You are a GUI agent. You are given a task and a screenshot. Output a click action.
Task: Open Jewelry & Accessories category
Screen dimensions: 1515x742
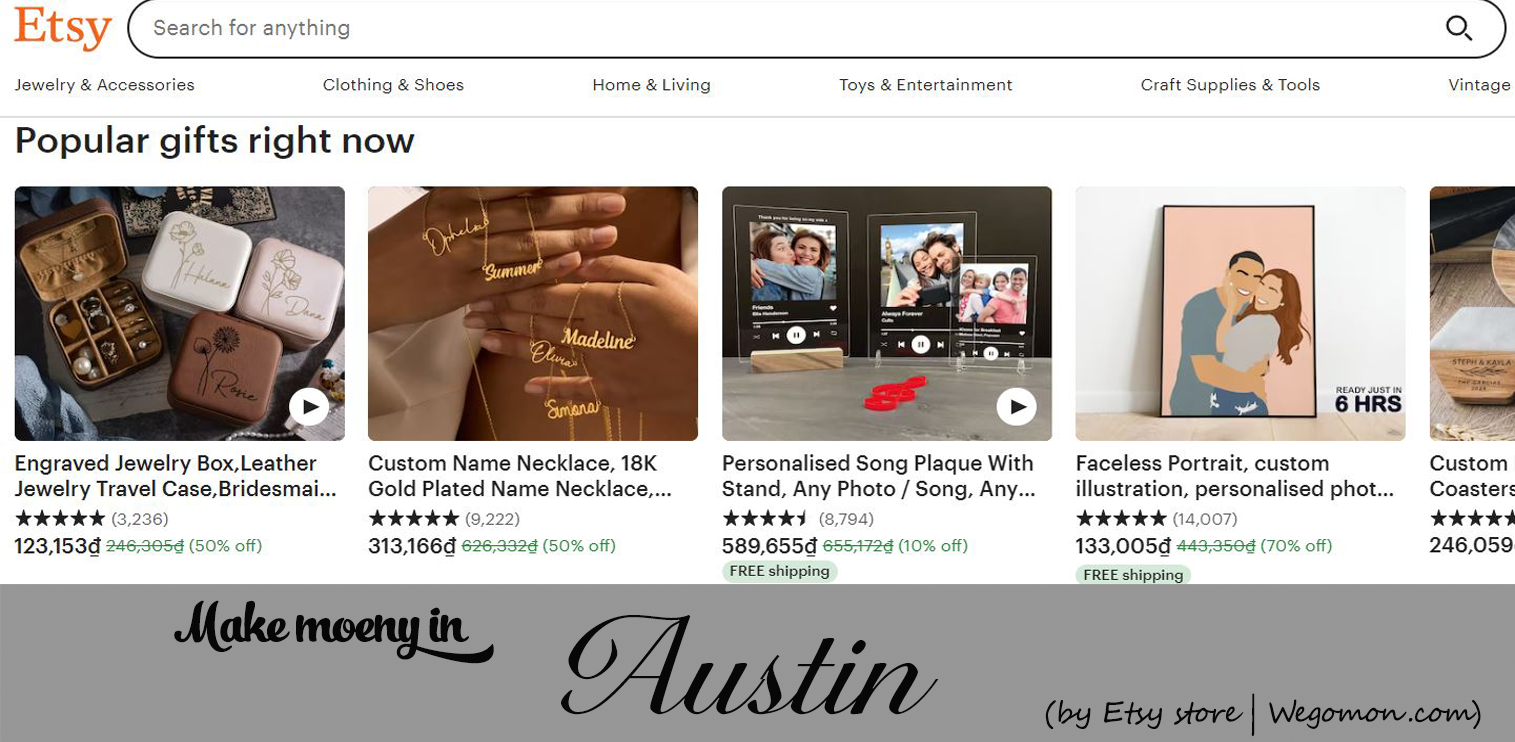coord(105,85)
